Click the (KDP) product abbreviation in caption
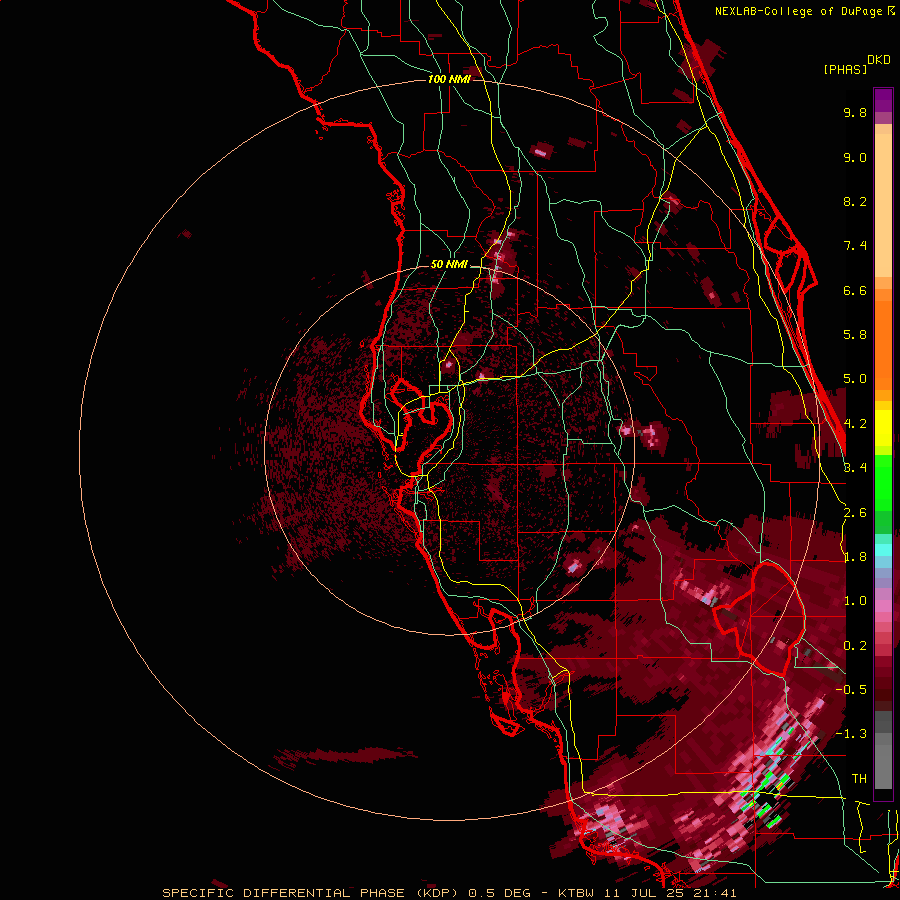900x900 pixels. [437, 893]
